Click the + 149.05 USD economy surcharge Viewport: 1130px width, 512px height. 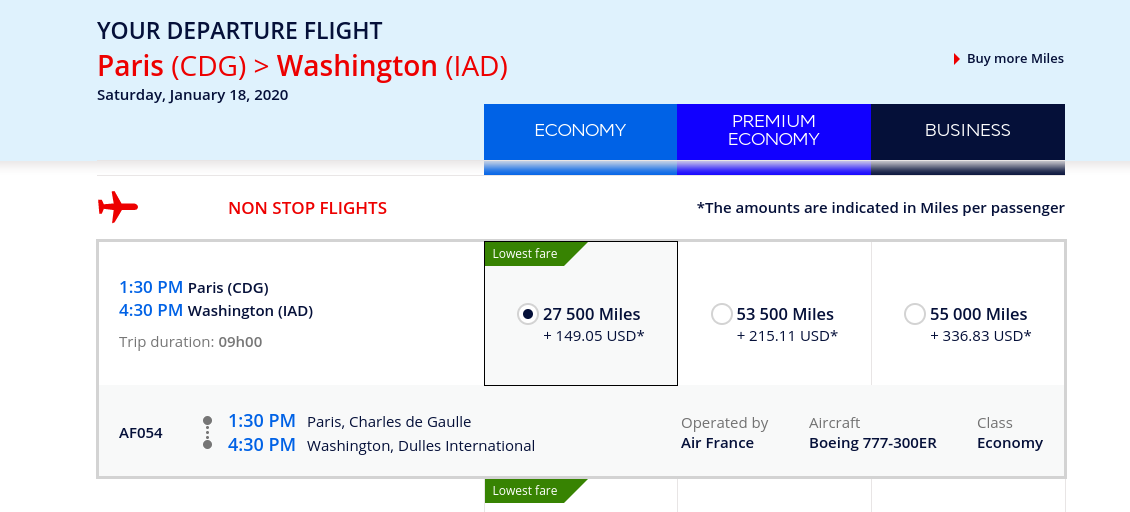(593, 336)
